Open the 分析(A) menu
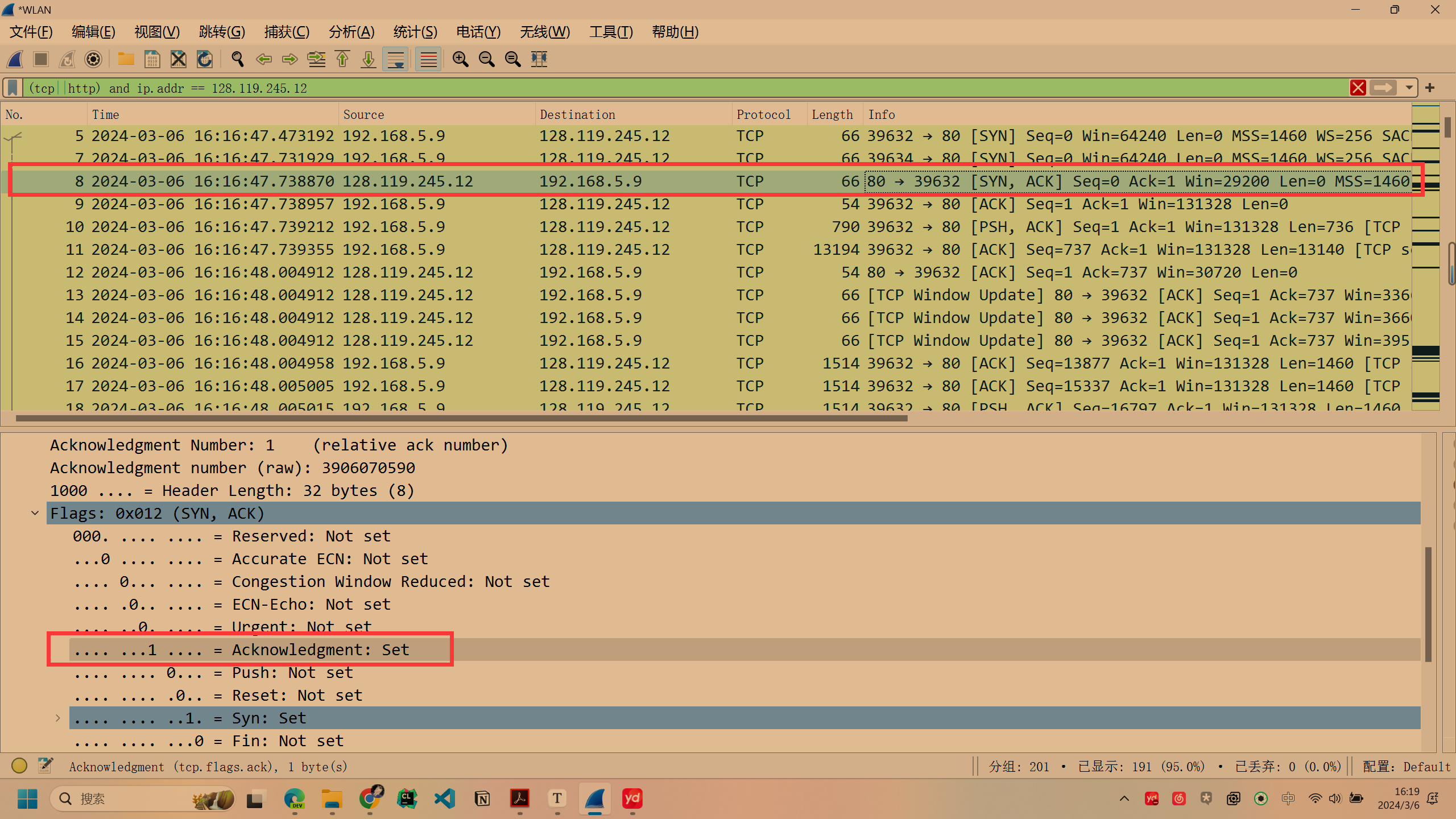Image resolution: width=1456 pixels, height=819 pixels. [351, 32]
